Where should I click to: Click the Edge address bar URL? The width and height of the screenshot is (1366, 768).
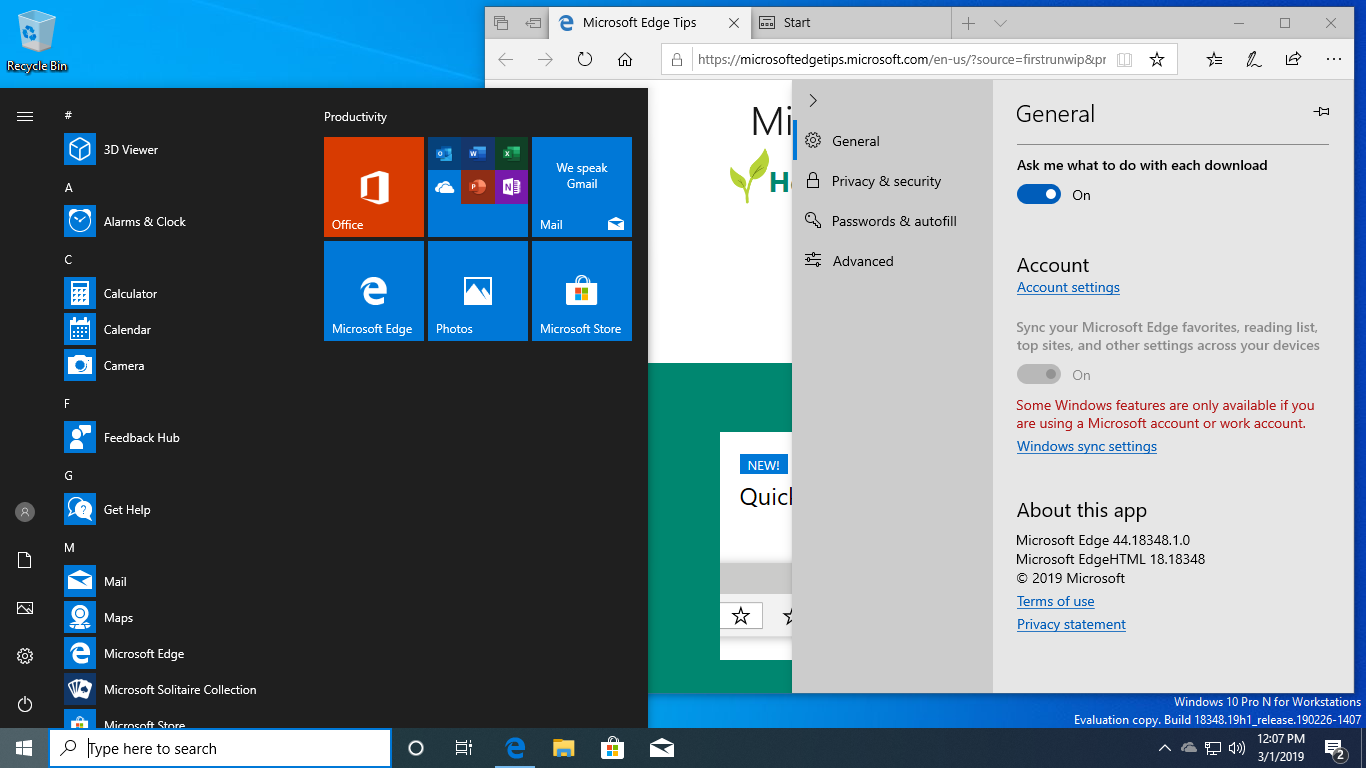pos(902,60)
